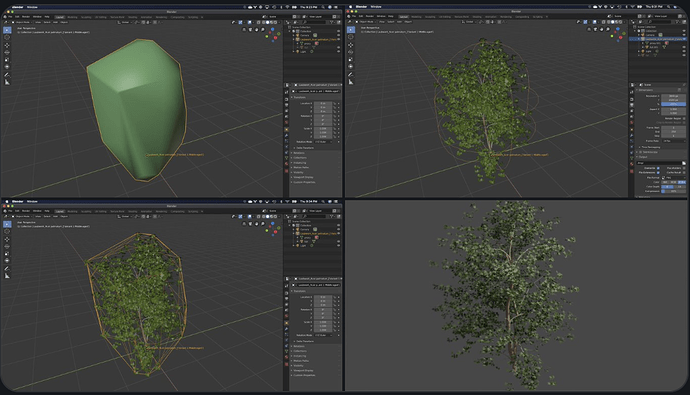
Task: Adjust the Compression slider in top-right window
Action: [x=673, y=191]
